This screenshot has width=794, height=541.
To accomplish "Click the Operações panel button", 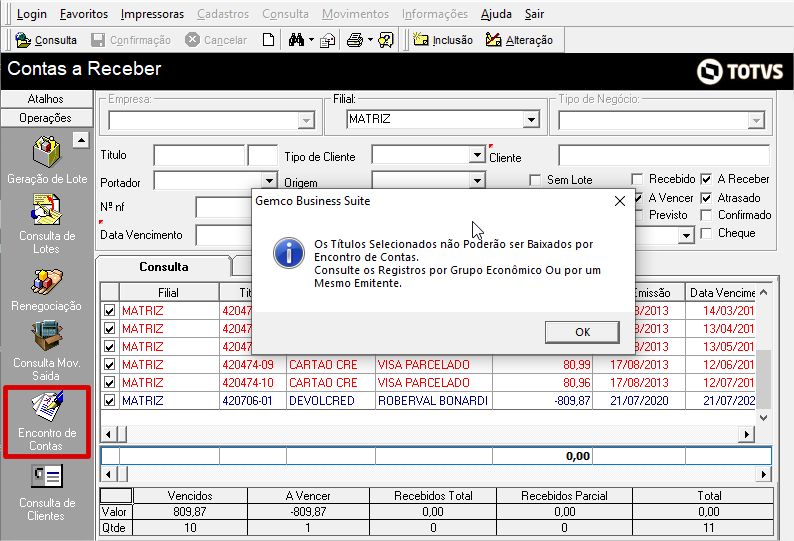I will 46,118.
